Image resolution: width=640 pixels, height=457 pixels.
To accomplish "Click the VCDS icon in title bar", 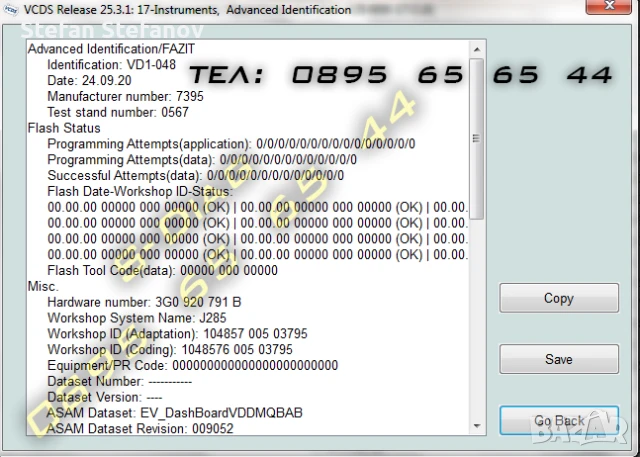I will click(x=10, y=10).
